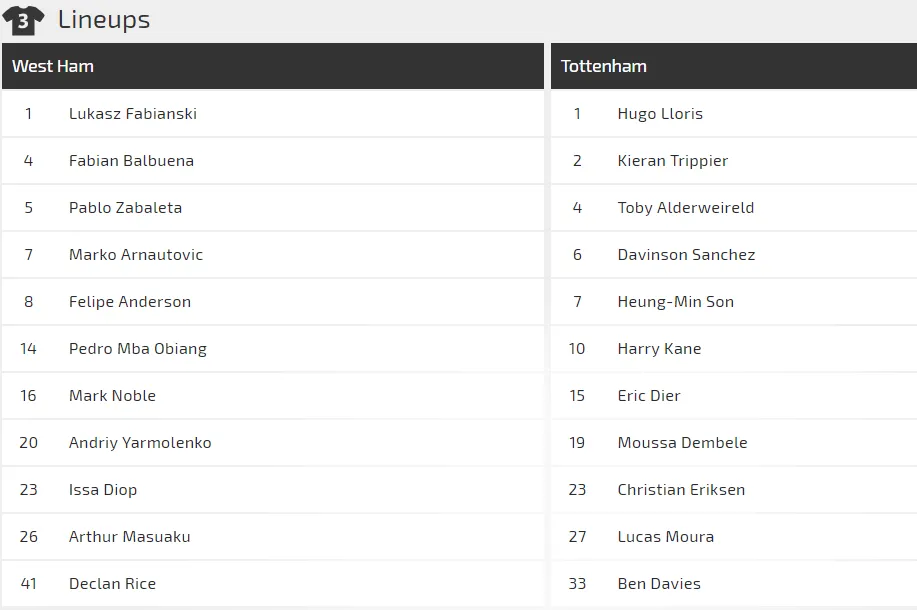Open Pablo Zabaleta player profile

(x=125, y=208)
